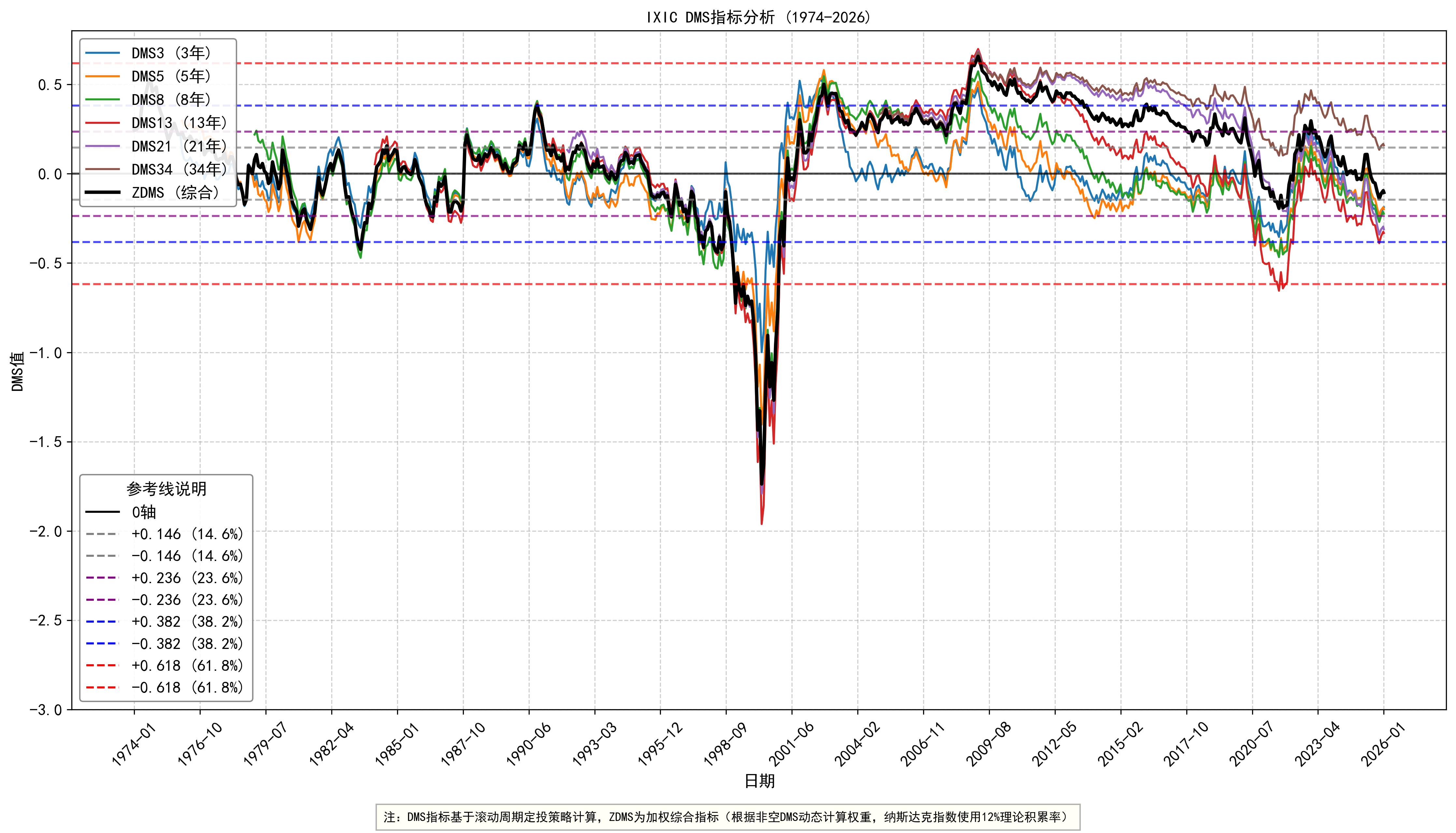The image size is (1456, 833).
Task: Click the -2.0 y-axis tick label
Action: [x=46, y=531]
